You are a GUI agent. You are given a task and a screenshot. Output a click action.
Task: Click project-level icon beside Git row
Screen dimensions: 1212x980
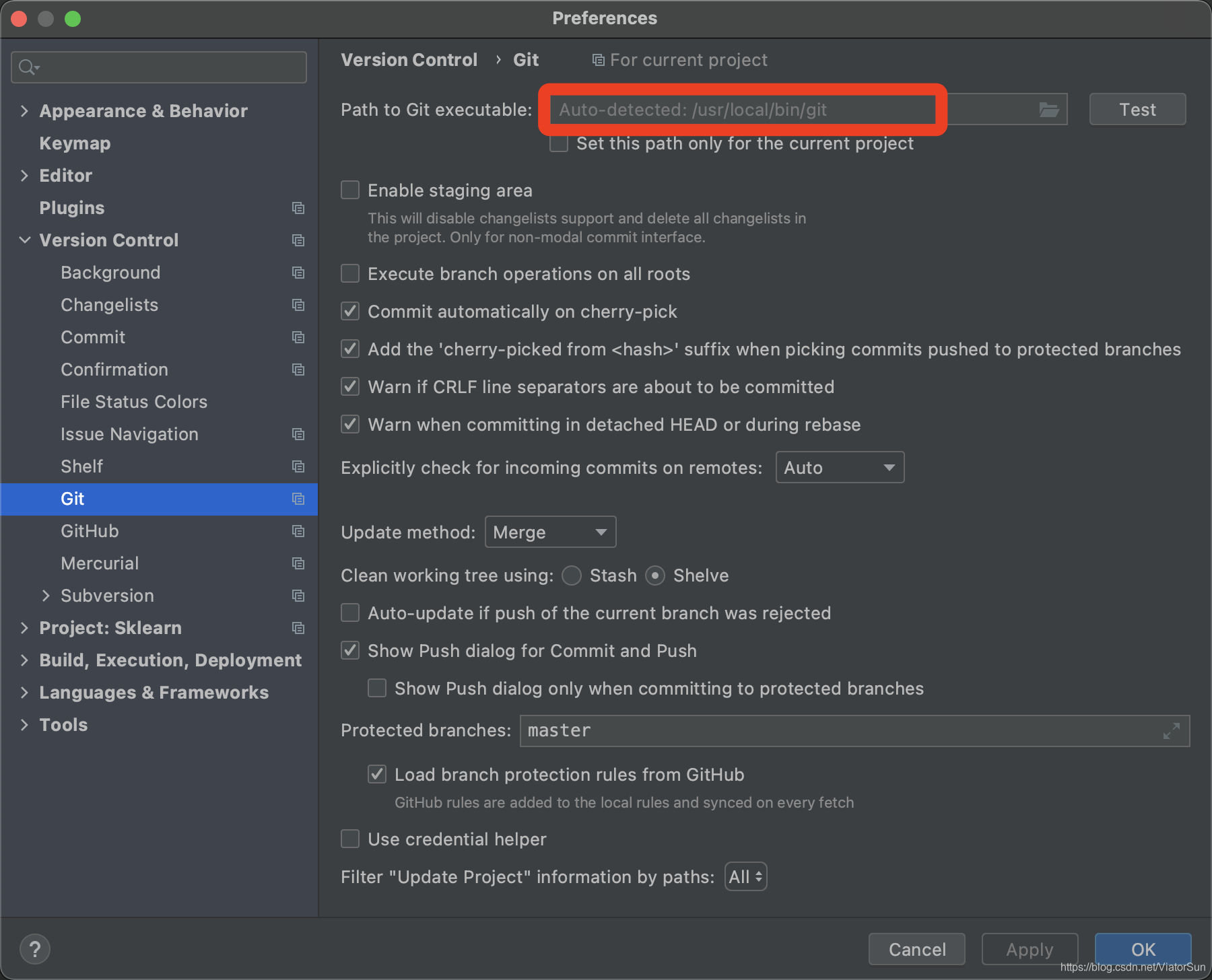tap(298, 499)
